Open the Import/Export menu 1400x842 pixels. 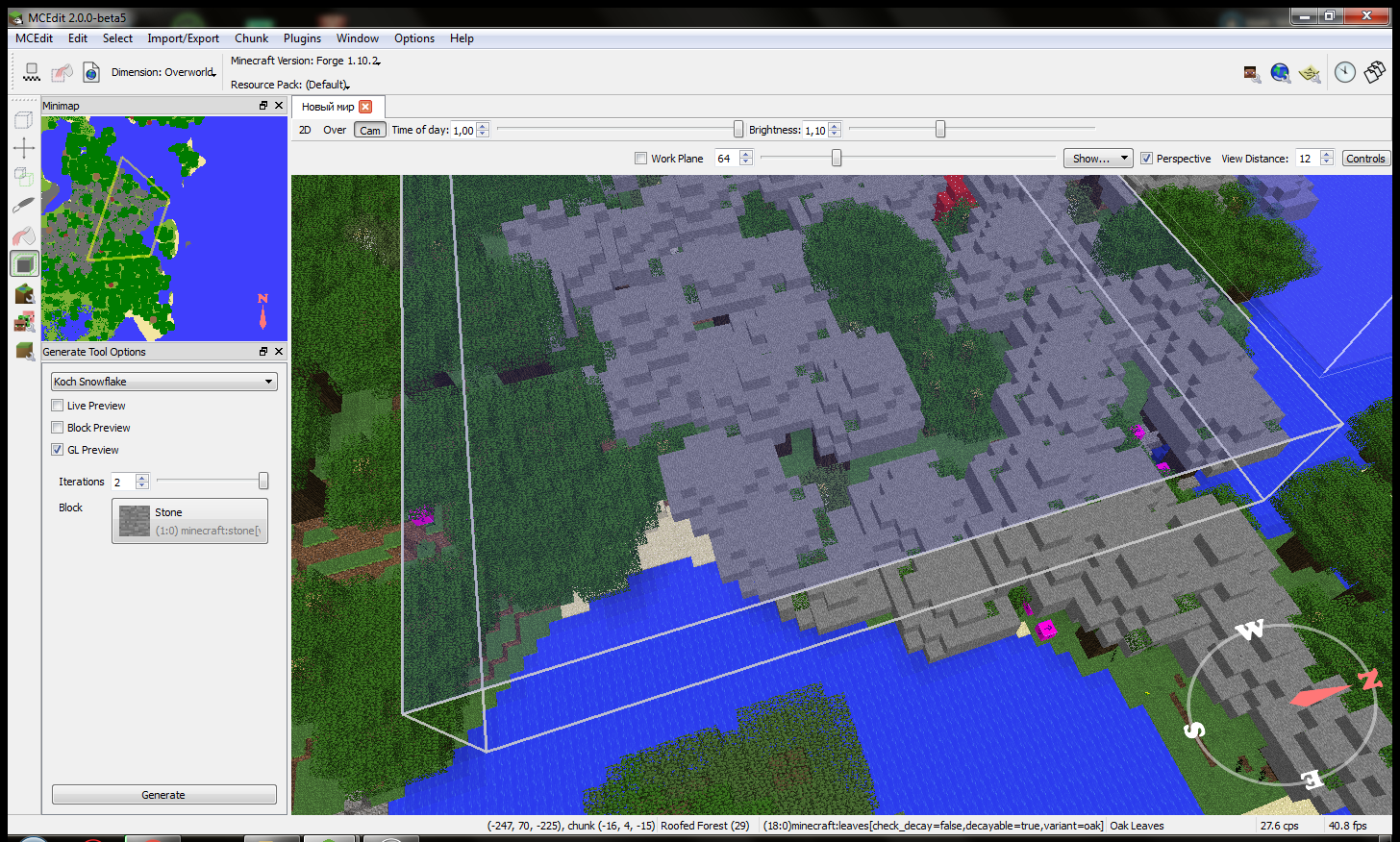coord(183,38)
